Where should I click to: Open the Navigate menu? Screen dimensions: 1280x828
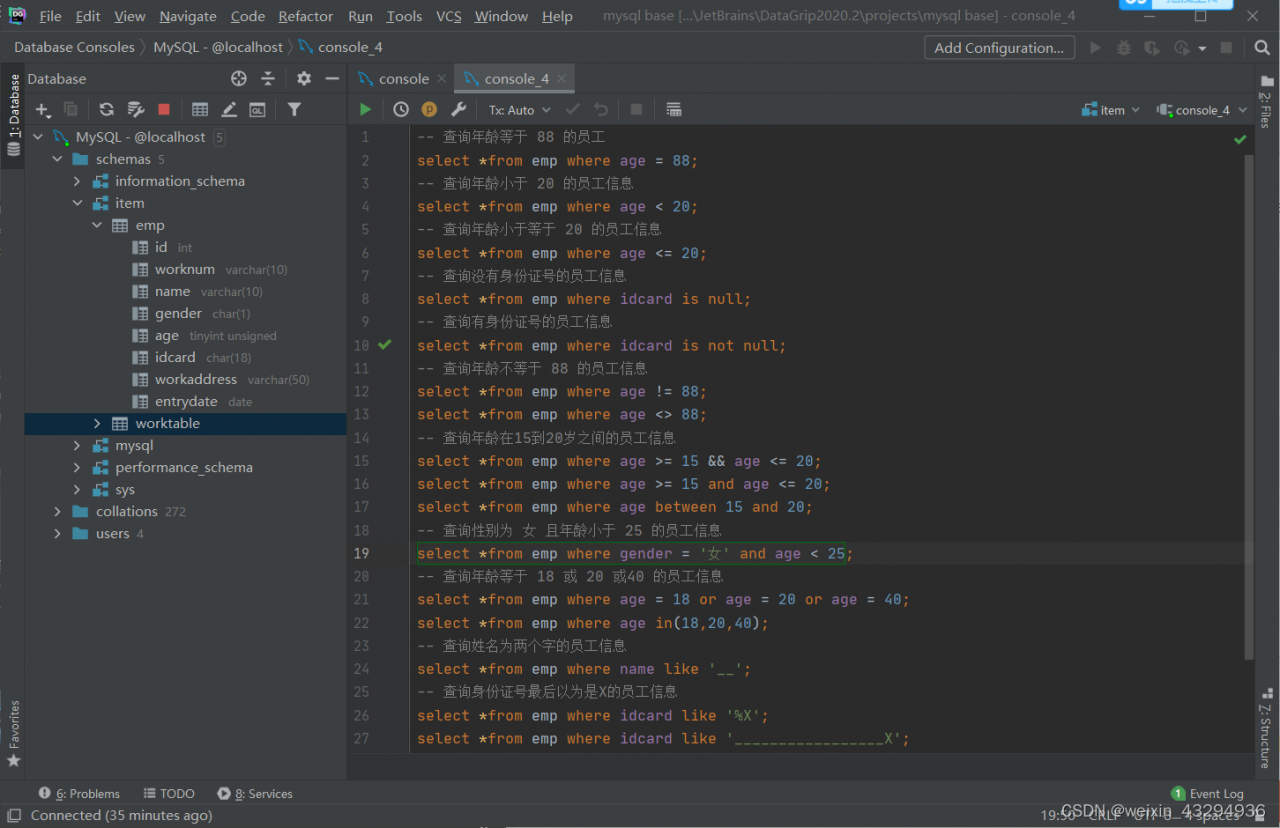188,16
